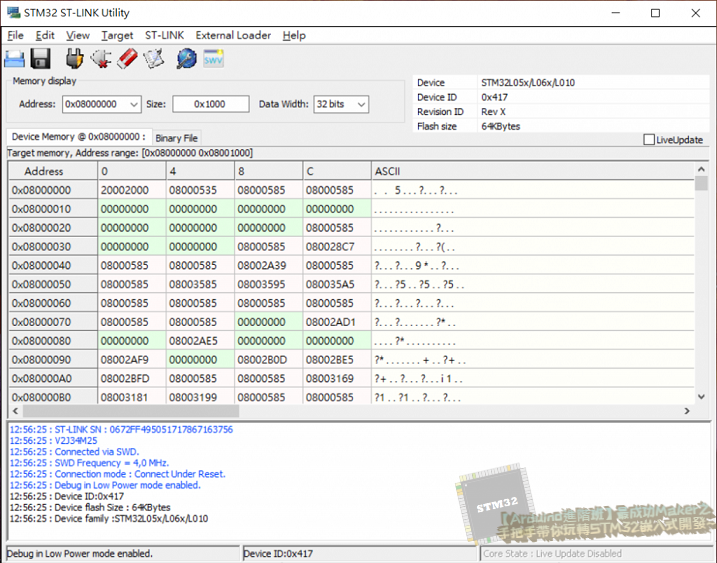Click the Open file toolbar icon
This screenshot has width=717, height=563.
pos(14,59)
